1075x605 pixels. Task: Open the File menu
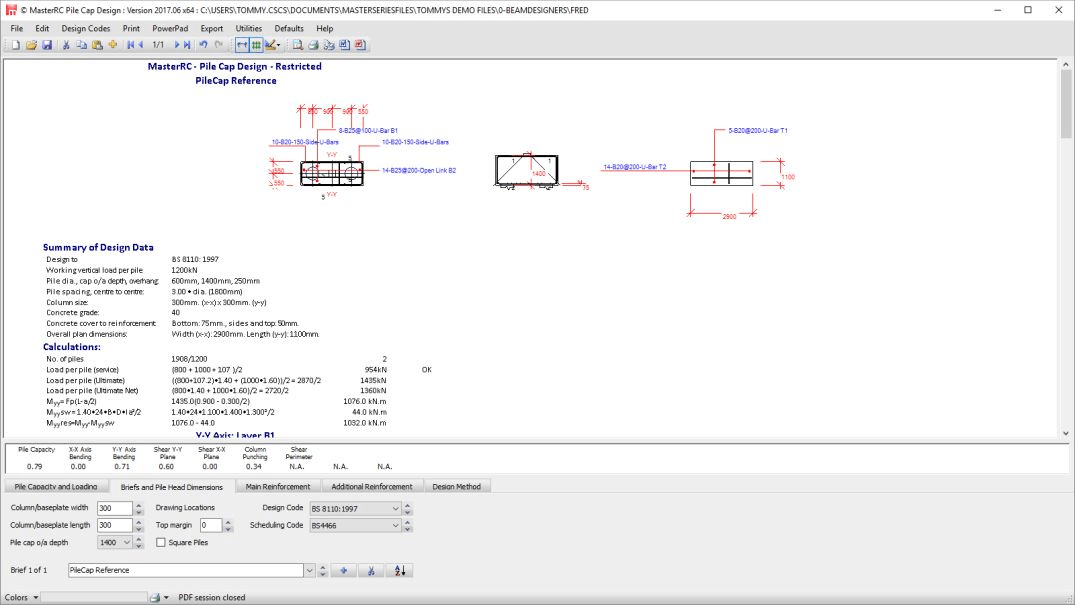point(16,29)
